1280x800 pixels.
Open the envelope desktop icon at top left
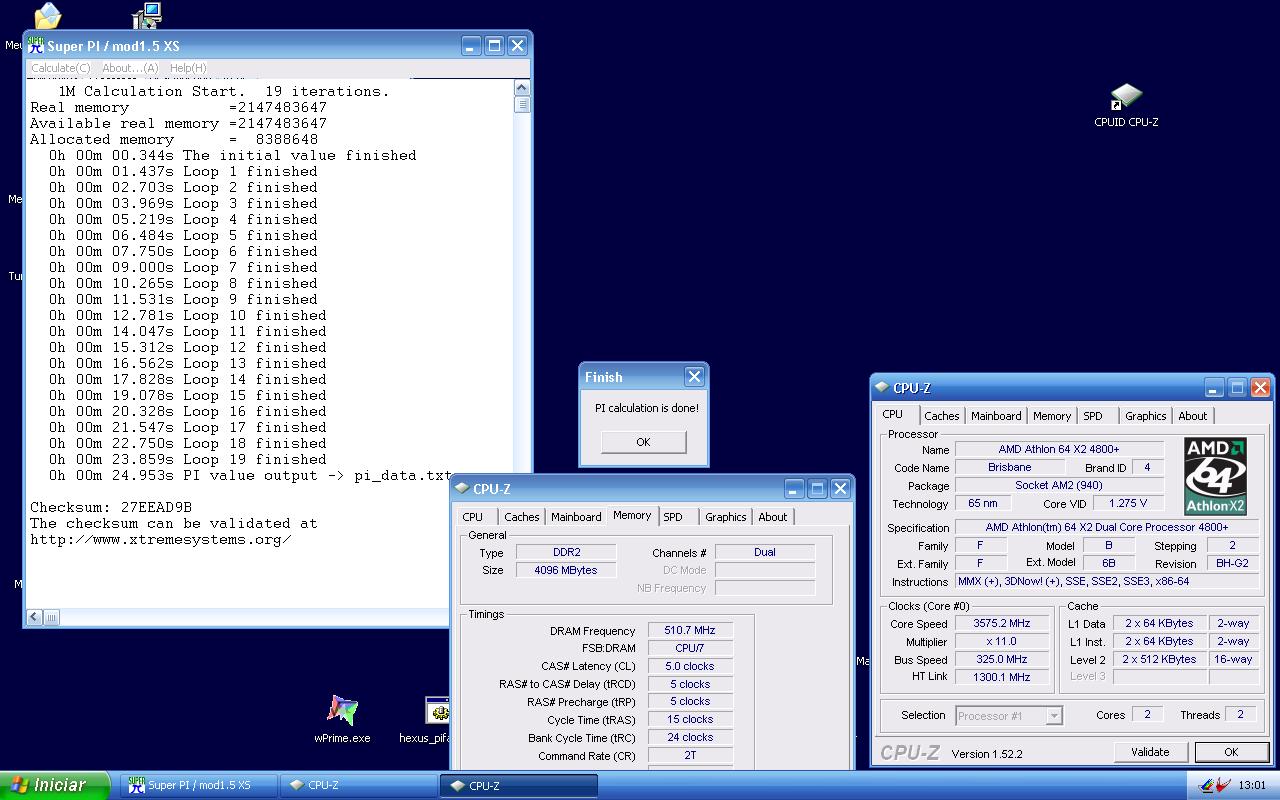tap(47, 15)
